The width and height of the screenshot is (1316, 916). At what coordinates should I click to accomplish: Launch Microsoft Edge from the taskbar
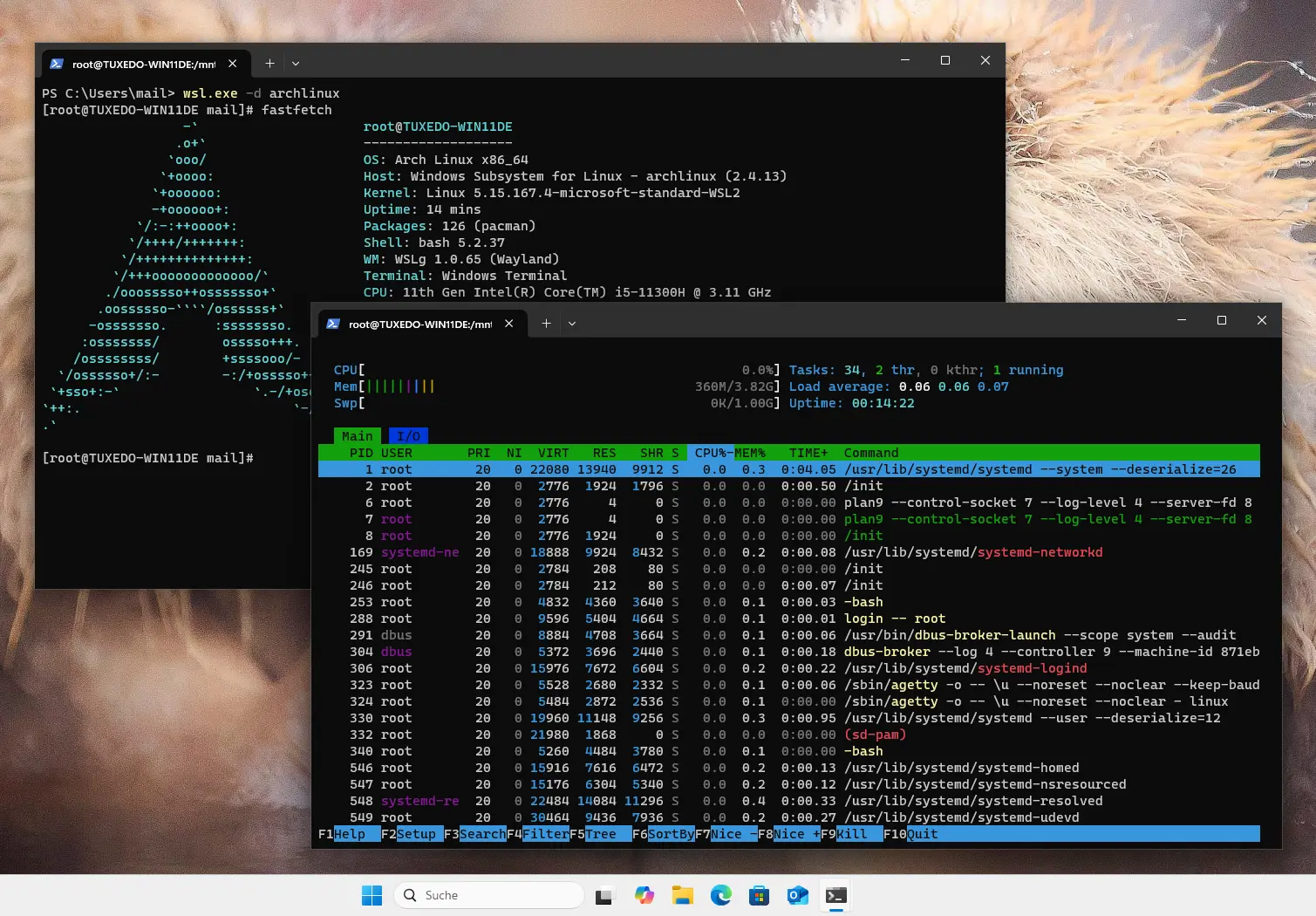[720, 895]
